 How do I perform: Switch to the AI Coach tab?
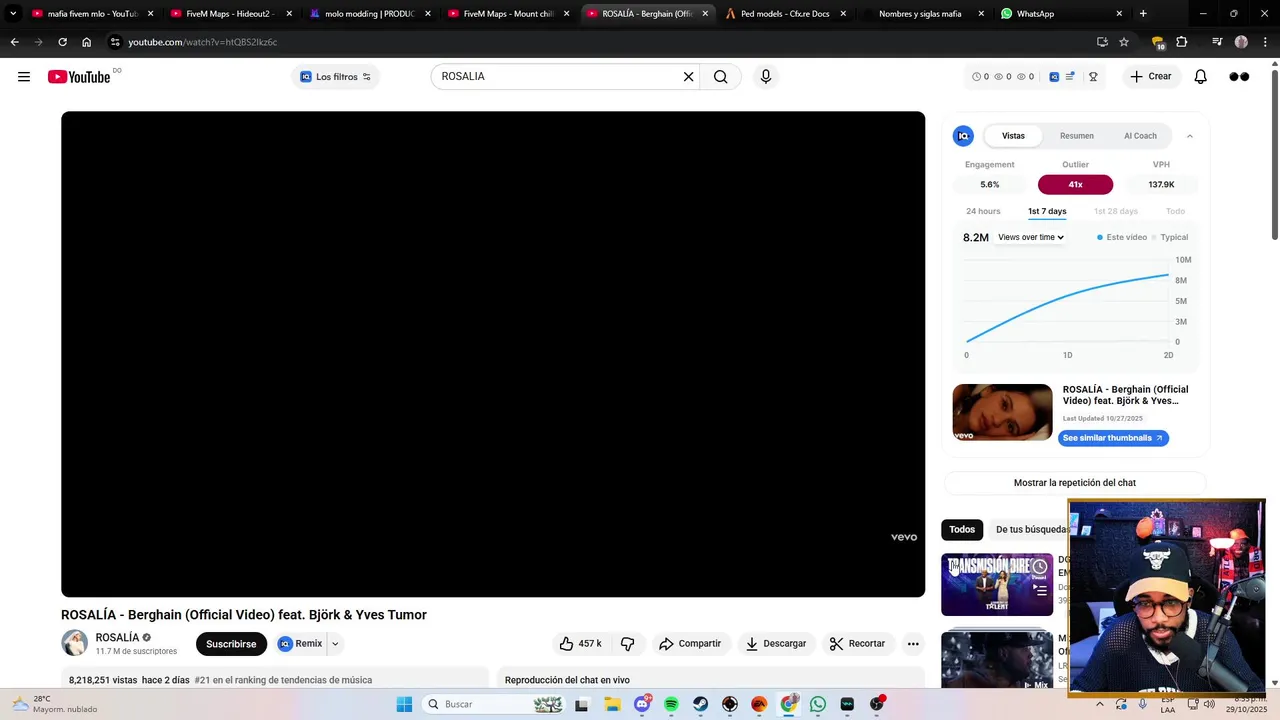coord(1140,136)
